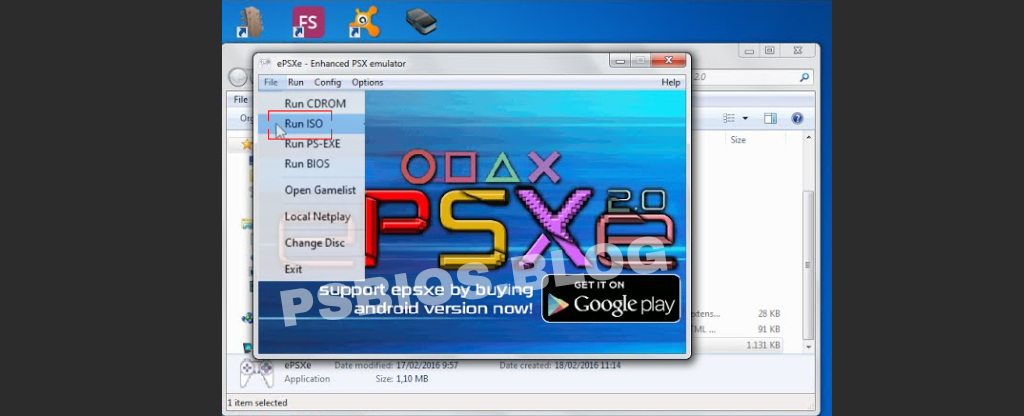The height and width of the screenshot is (416, 1024).
Task: Click the Size column header
Action: [x=738, y=140]
